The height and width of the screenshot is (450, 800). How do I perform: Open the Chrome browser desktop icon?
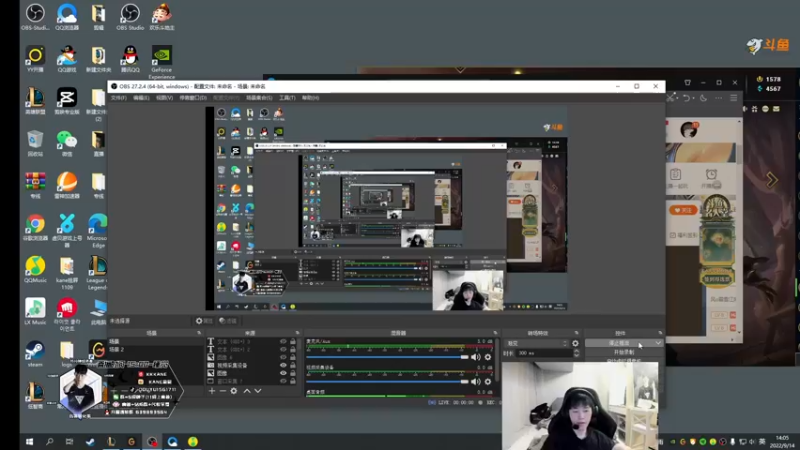click(x=35, y=228)
